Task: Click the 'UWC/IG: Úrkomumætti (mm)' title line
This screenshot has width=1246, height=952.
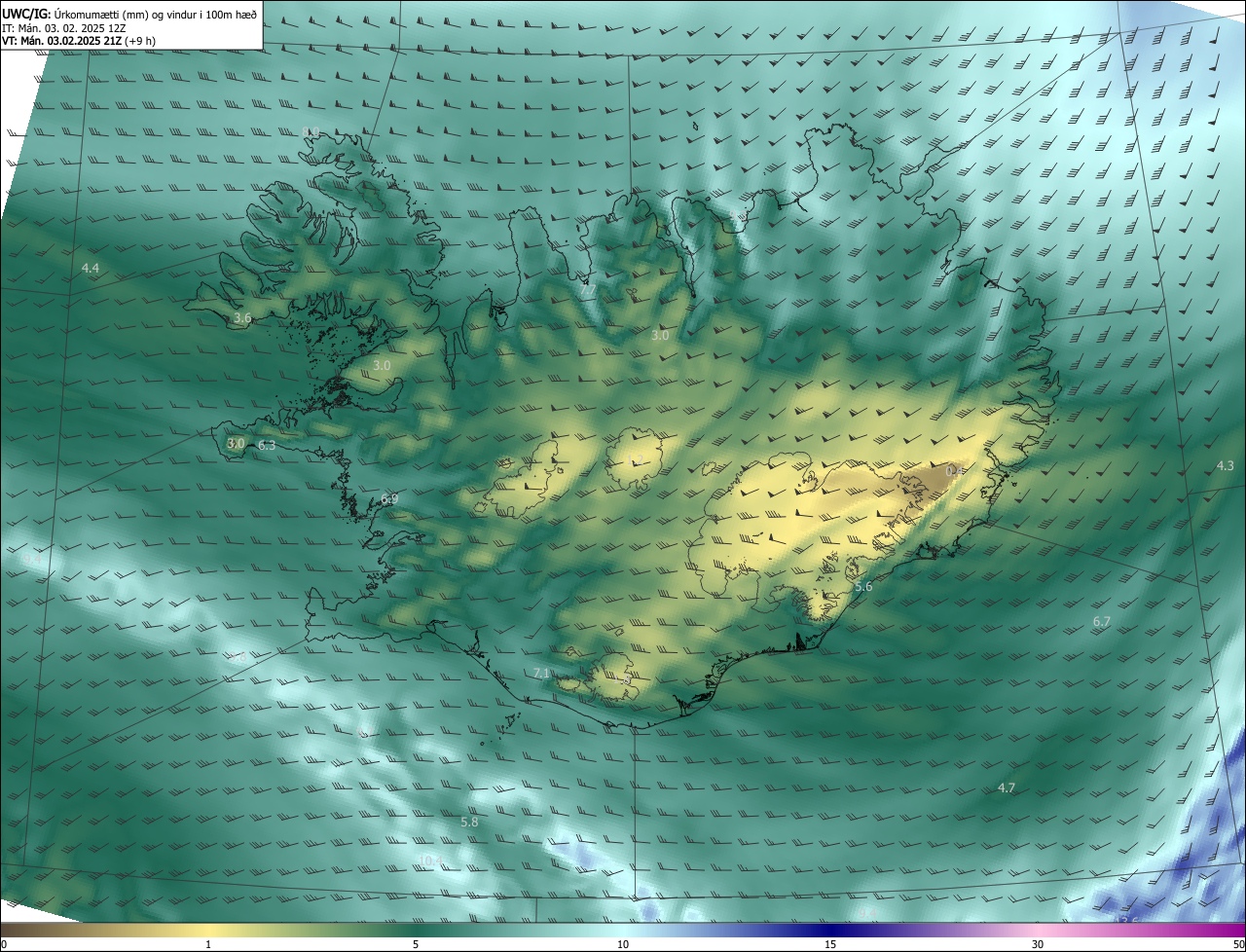Action: (129, 14)
